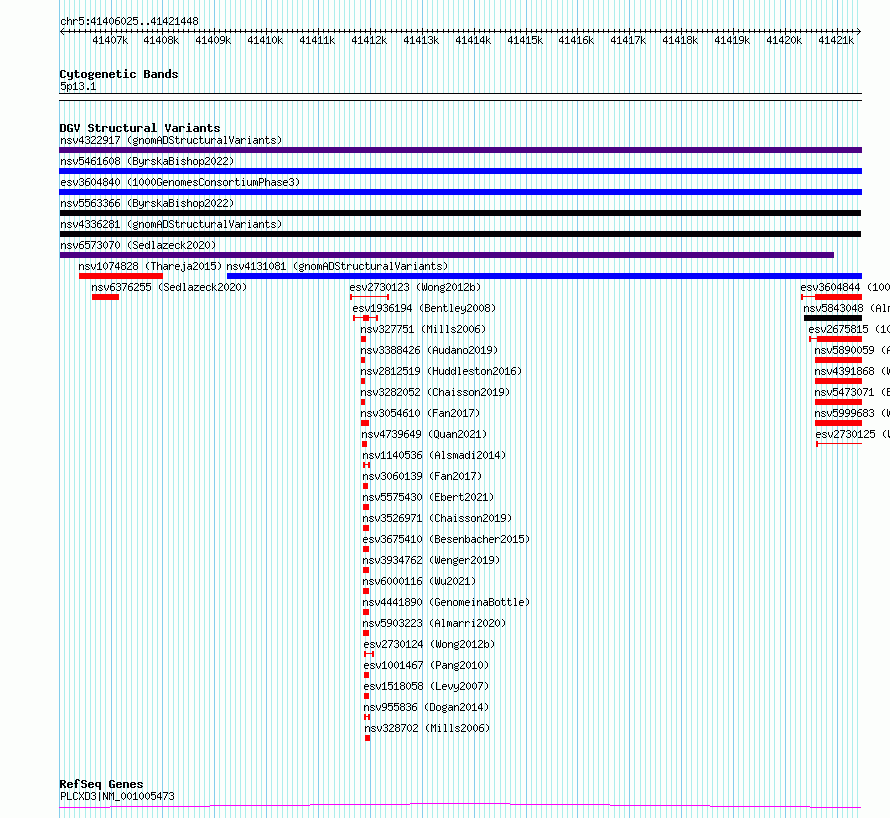Screen dimensions: 890x818
Task: Select esv3604844 variant label at right
Action: pos(845,287)
